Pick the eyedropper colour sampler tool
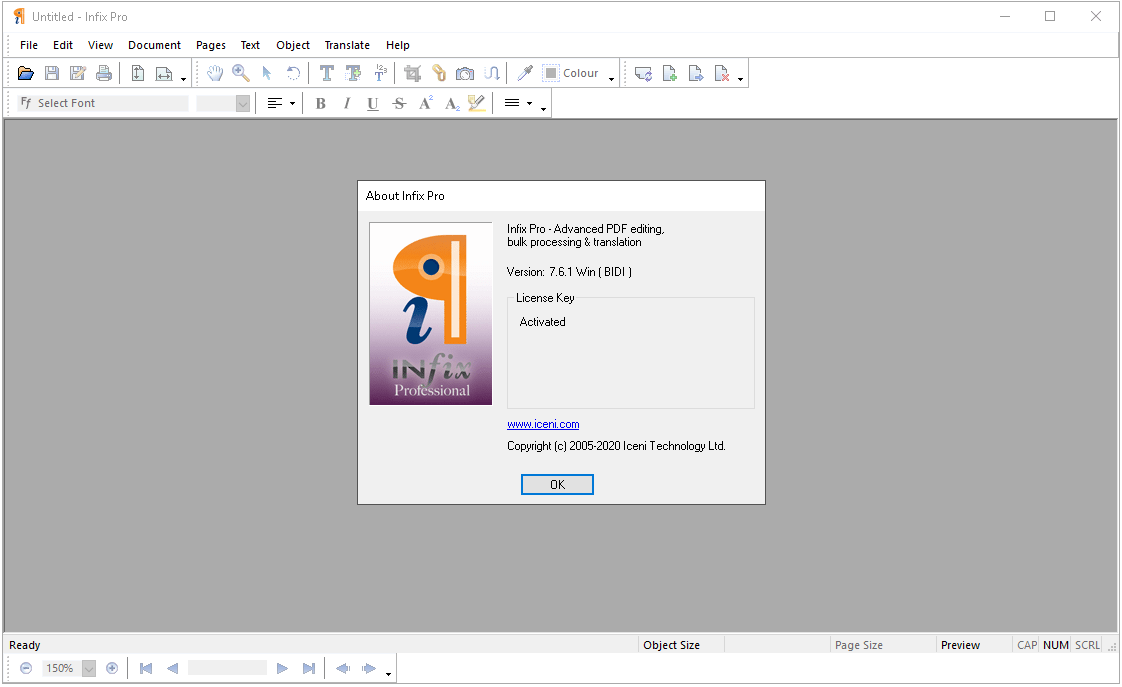 coord(524,73)
